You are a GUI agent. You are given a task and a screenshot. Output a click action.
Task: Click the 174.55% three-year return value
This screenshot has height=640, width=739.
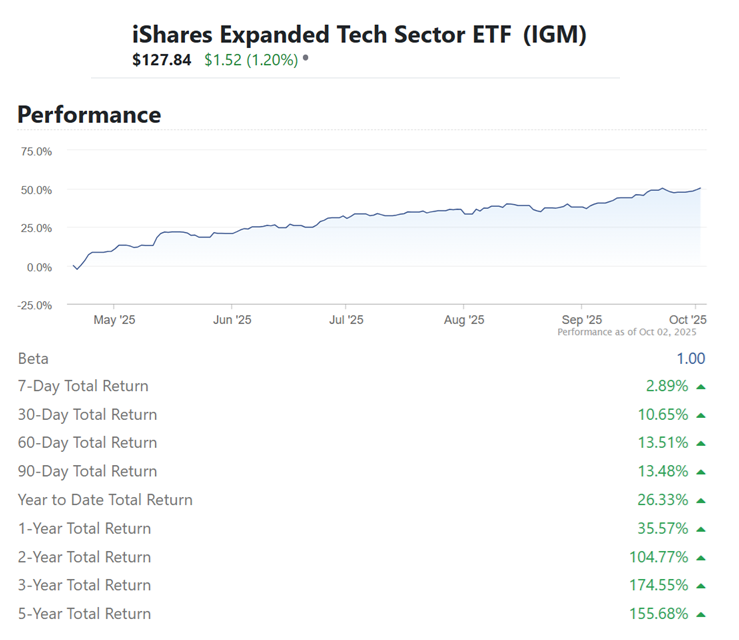(659, 586)
